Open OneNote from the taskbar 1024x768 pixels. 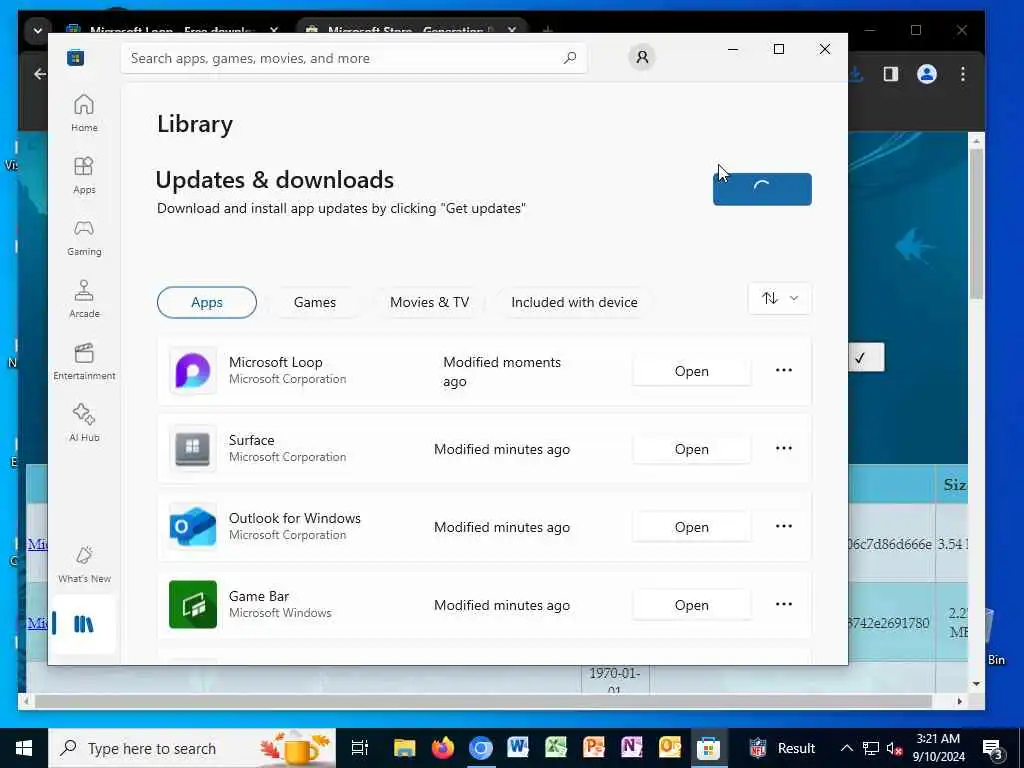click(632, 748)
